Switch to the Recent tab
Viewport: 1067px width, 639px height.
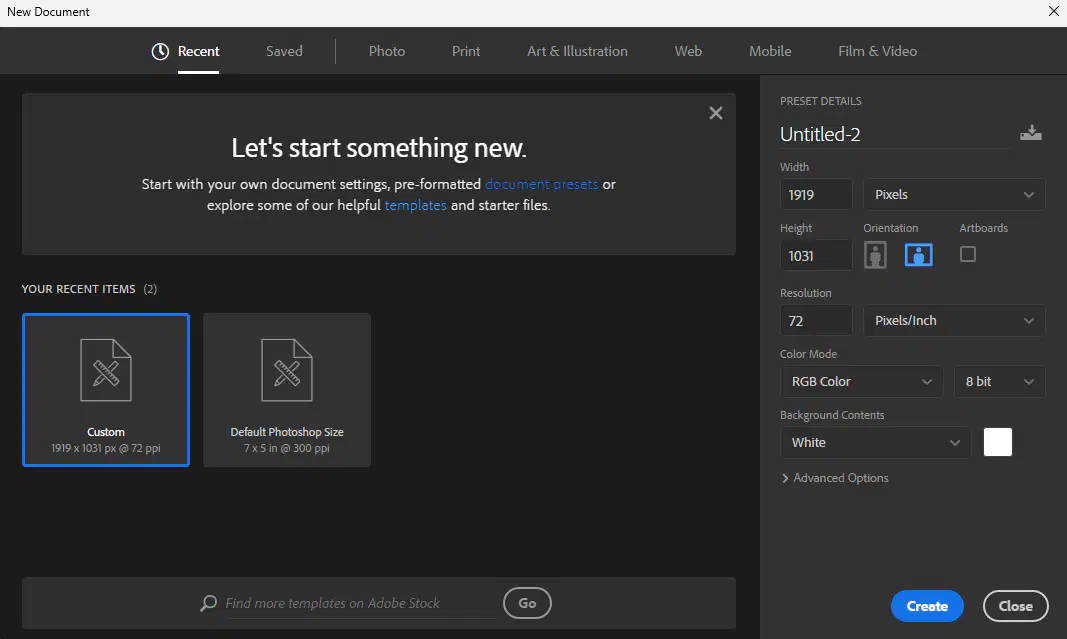coord(198,51)
